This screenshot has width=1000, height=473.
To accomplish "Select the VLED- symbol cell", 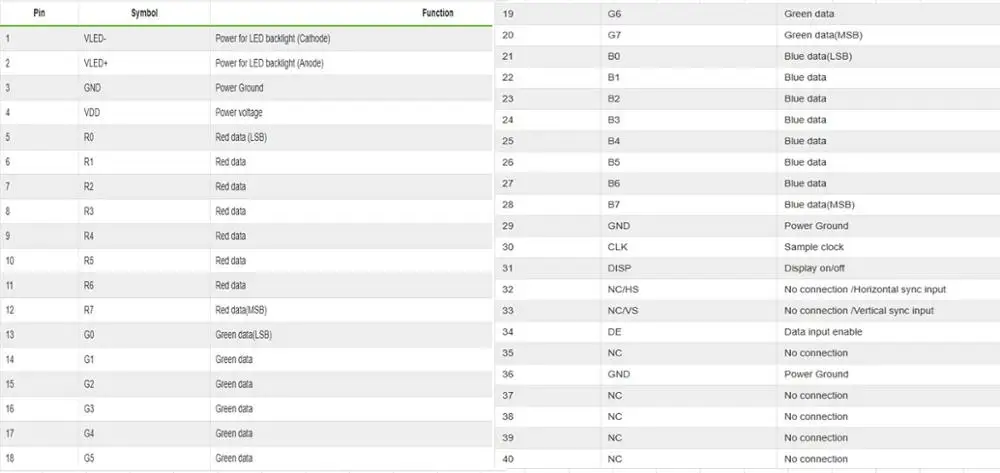I will (x=98, y=39).
